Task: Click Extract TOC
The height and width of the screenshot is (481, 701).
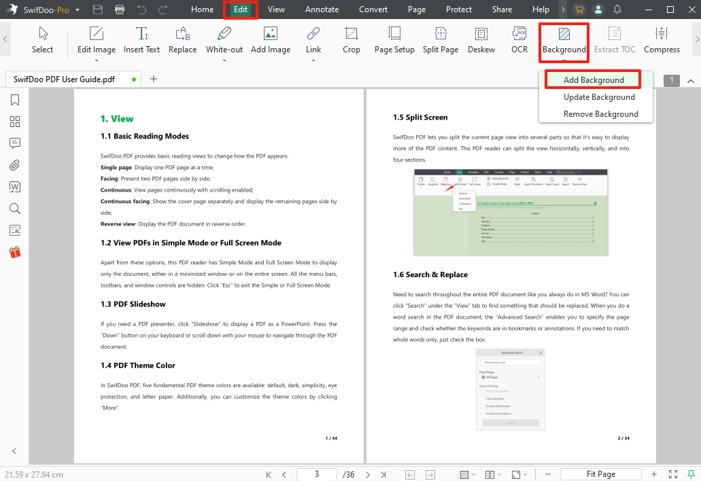Action: tap(615, 40)
